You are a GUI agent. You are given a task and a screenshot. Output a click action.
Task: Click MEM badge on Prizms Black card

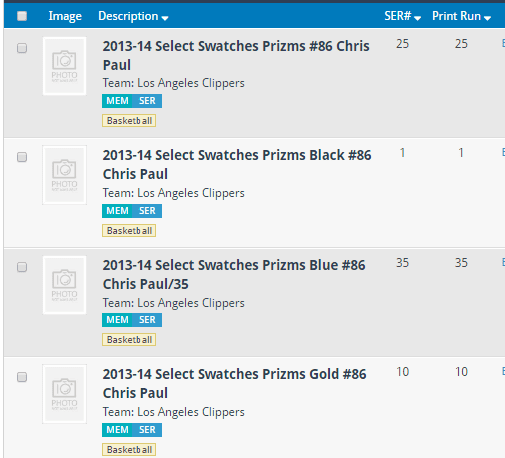pos(117,211)
